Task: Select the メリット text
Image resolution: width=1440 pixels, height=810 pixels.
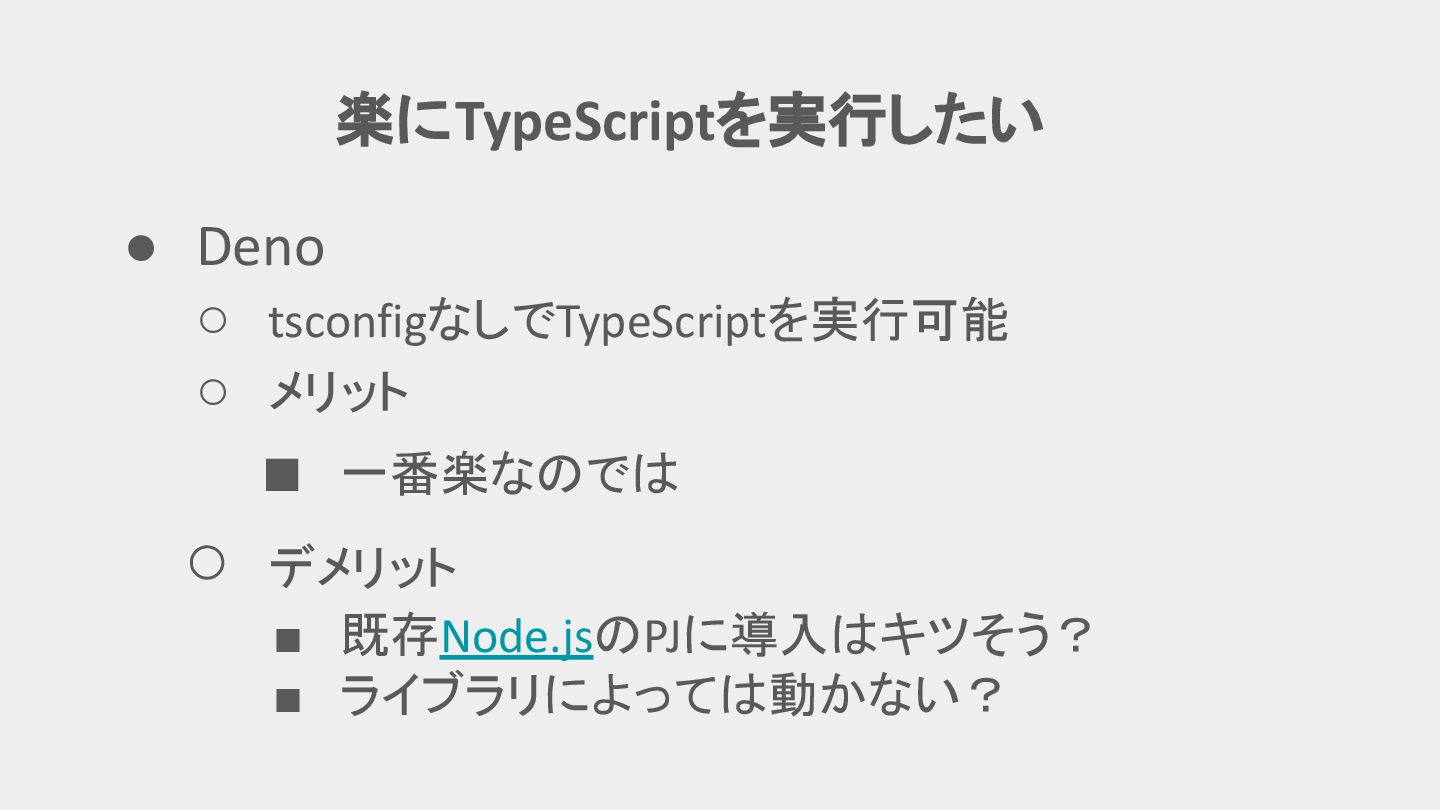Action: pyautogui.click(x=338, y=393)
